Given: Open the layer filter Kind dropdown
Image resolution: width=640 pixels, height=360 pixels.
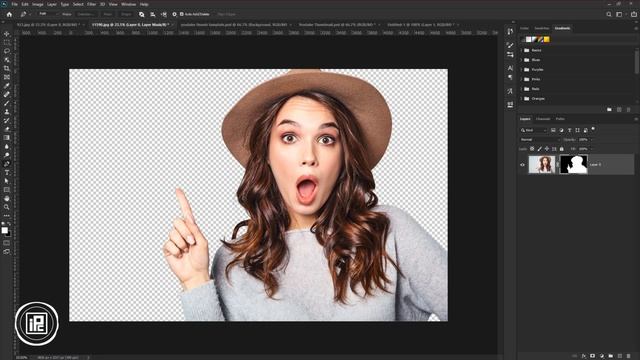Looking at the screenshot, I should click(x=533, y=130).
